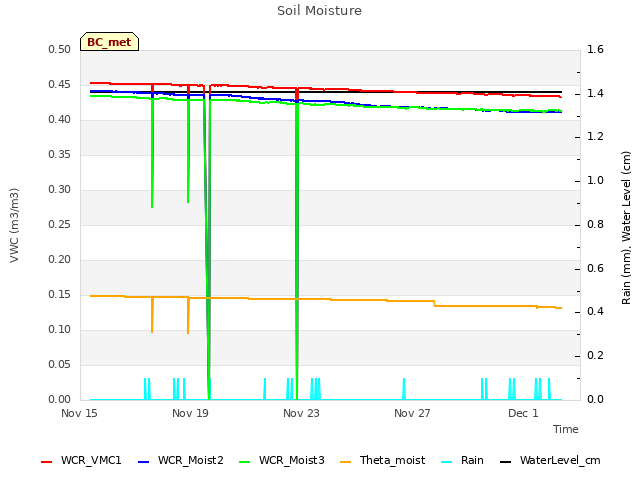Click the 0.6 right axis tick label
Viewport: 640px width, 480px height.
(595, 269)
